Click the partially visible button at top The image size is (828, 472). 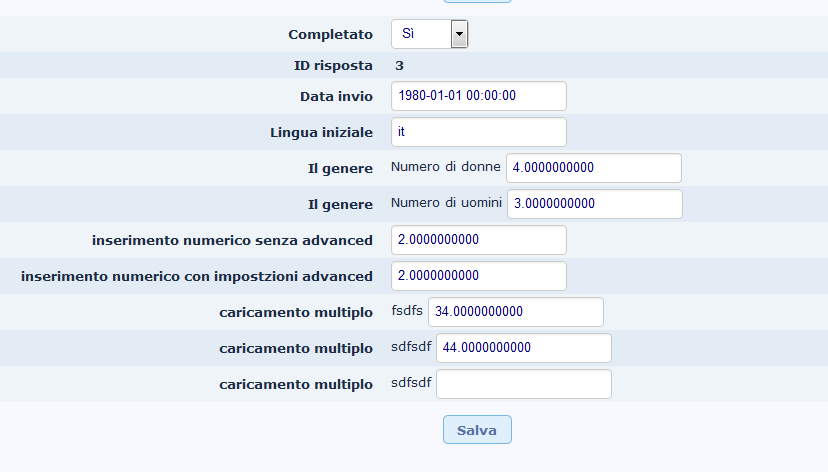477,1
